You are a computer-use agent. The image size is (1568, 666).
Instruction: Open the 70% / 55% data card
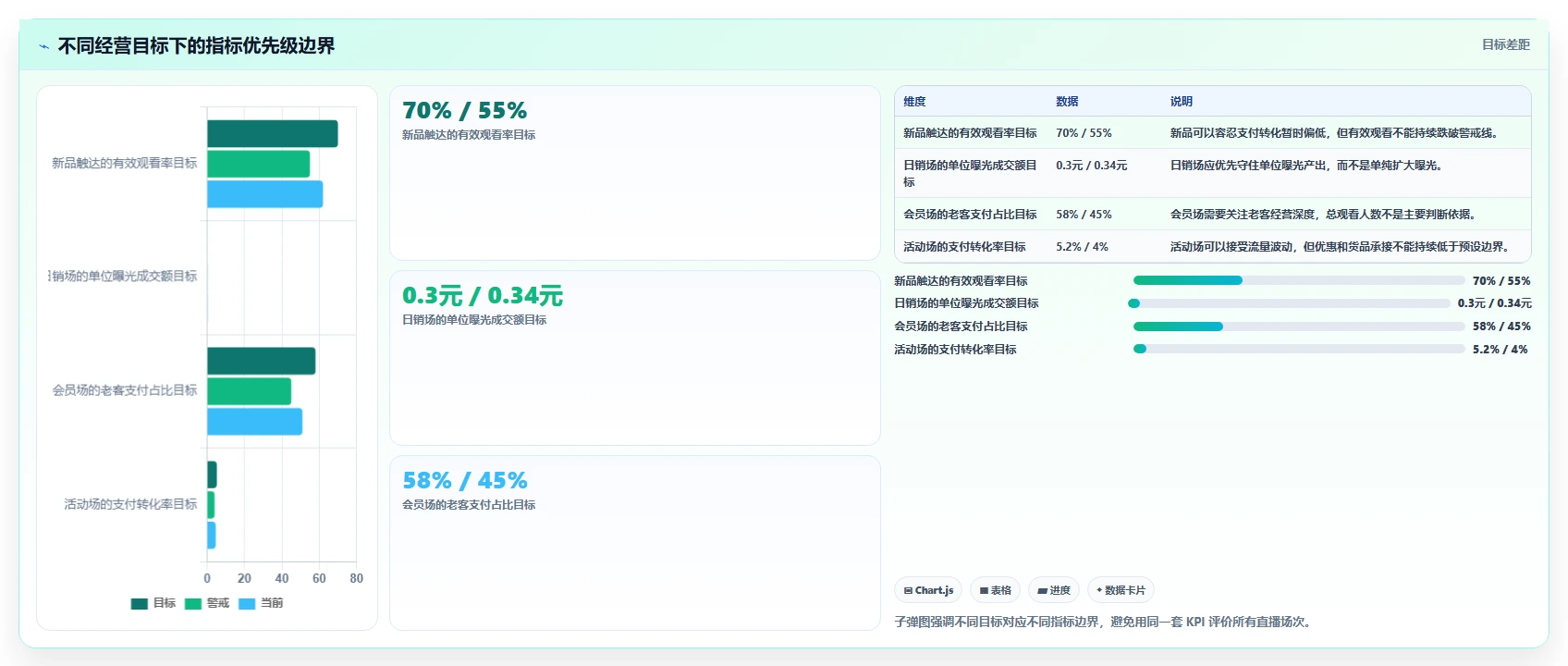pyautogui.click(x=634, y=173)
